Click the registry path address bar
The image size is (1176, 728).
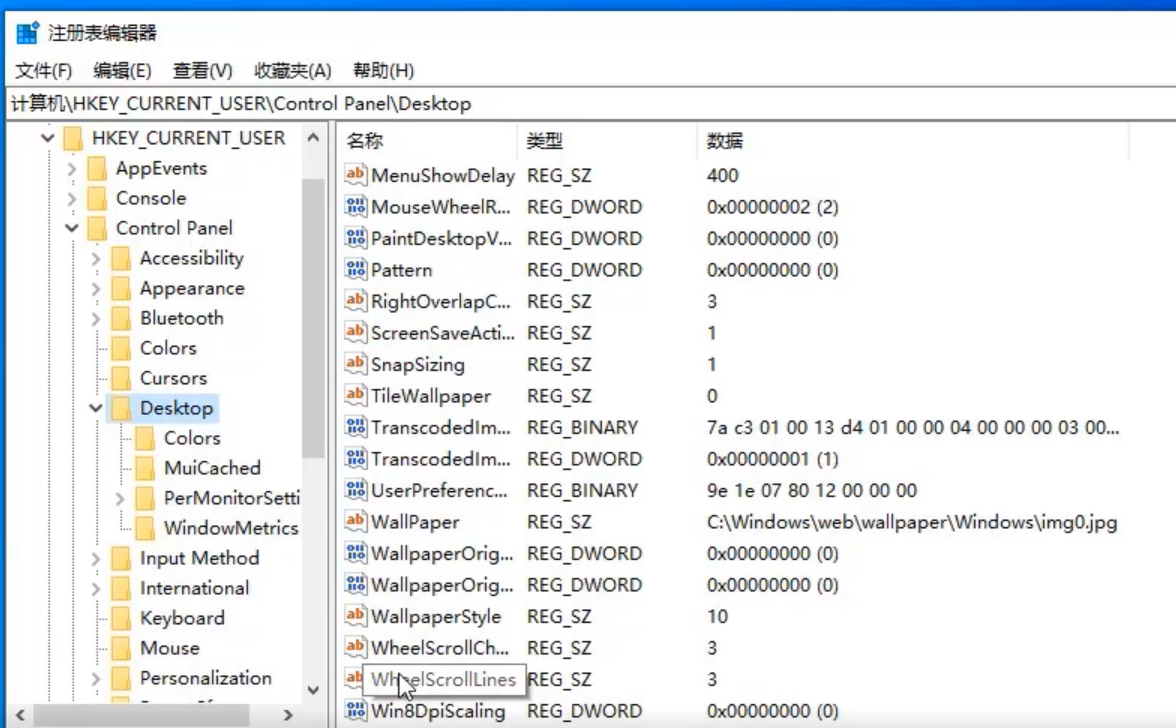[591, 103]
